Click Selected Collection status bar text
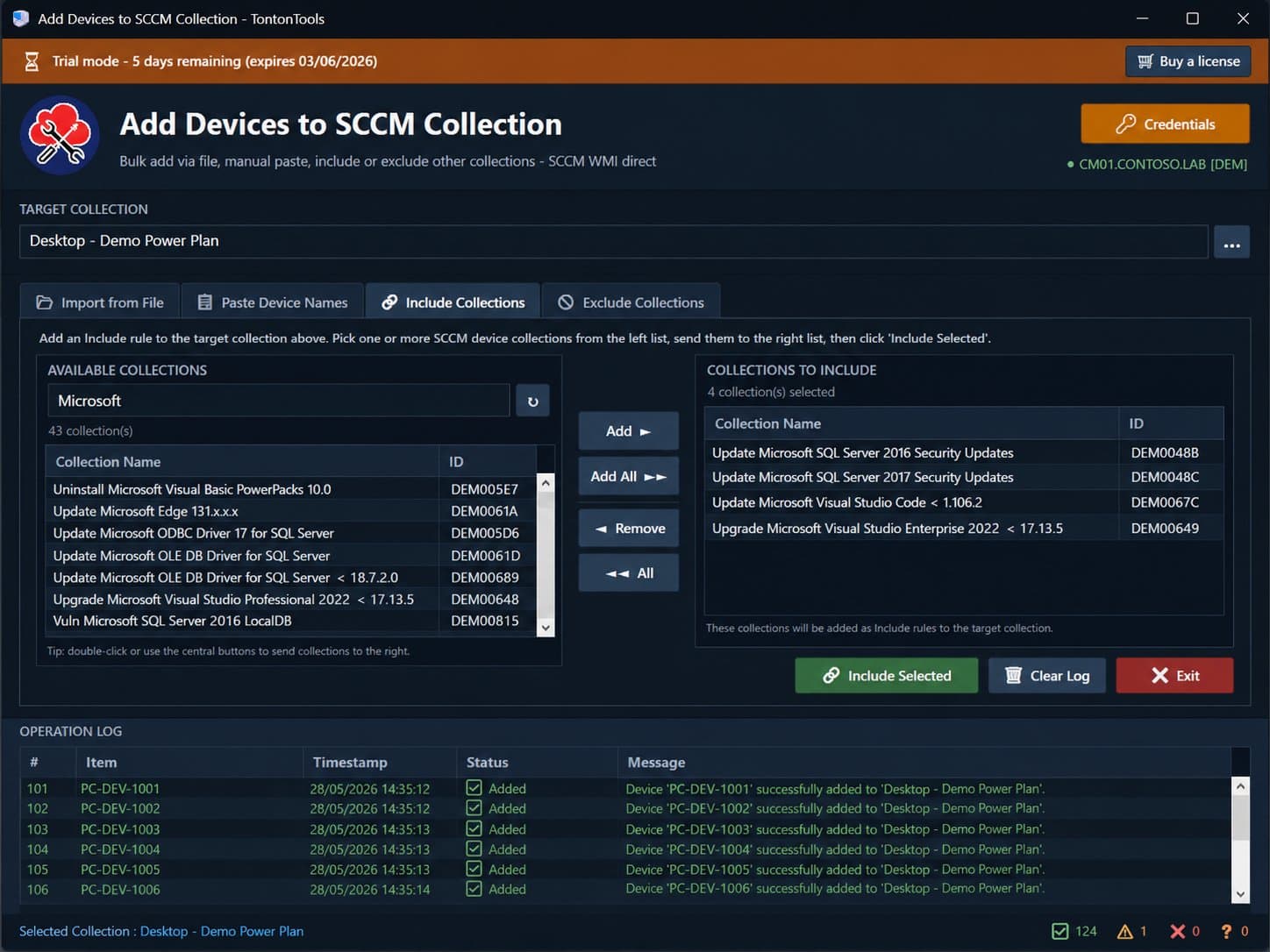The height and width of the screenshot is (952, 1270). coord(161,931)
